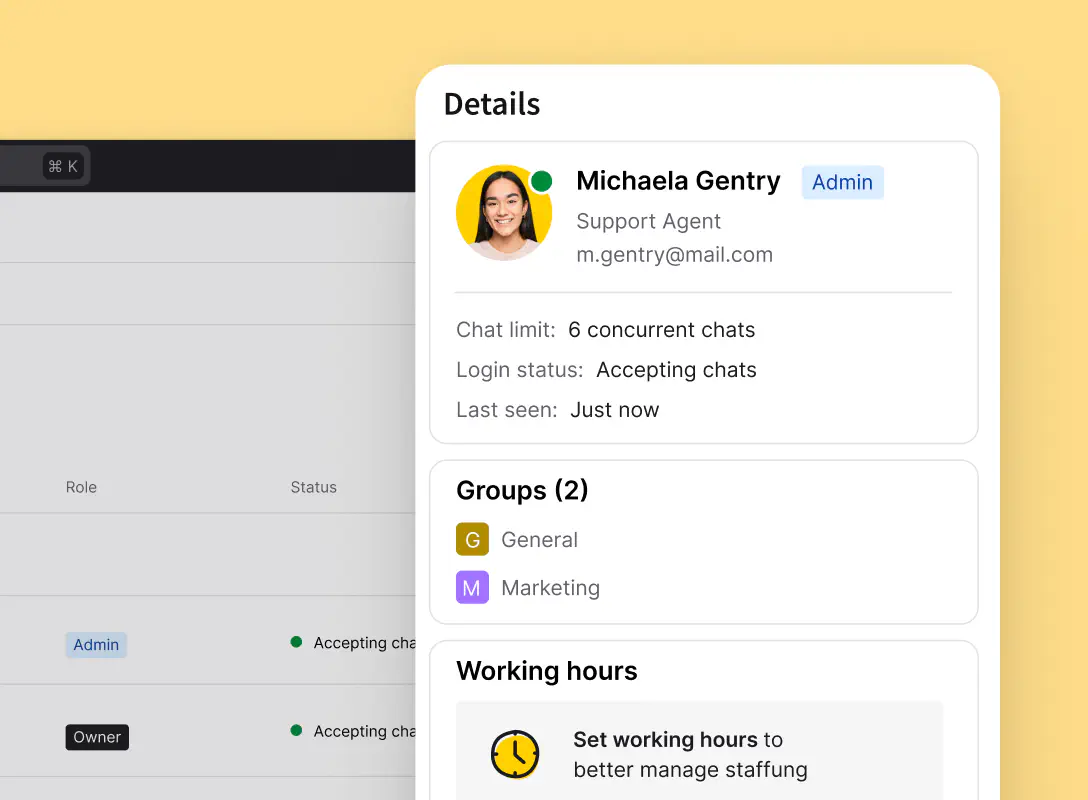Screen dimensions: 1088x800
Task: Click the Marketing group icon
Action: (472, 587)
